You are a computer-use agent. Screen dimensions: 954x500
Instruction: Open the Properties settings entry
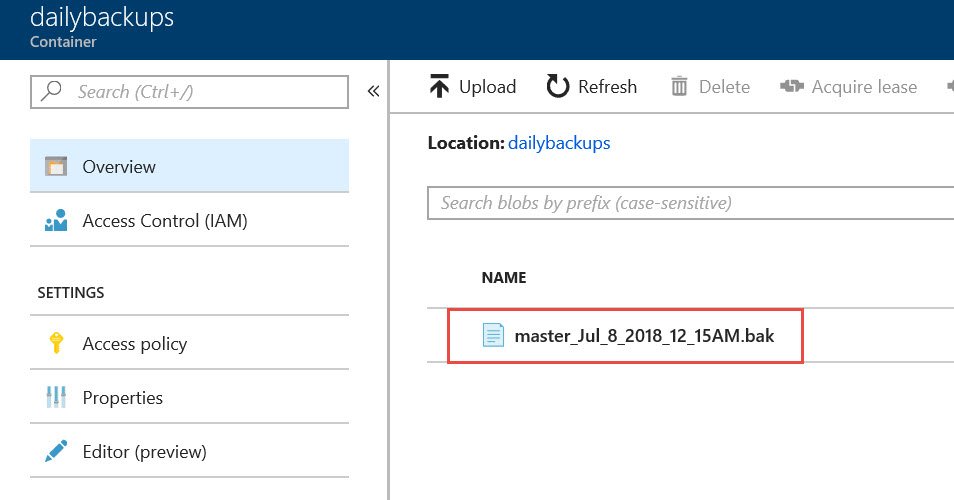point(189,397)
